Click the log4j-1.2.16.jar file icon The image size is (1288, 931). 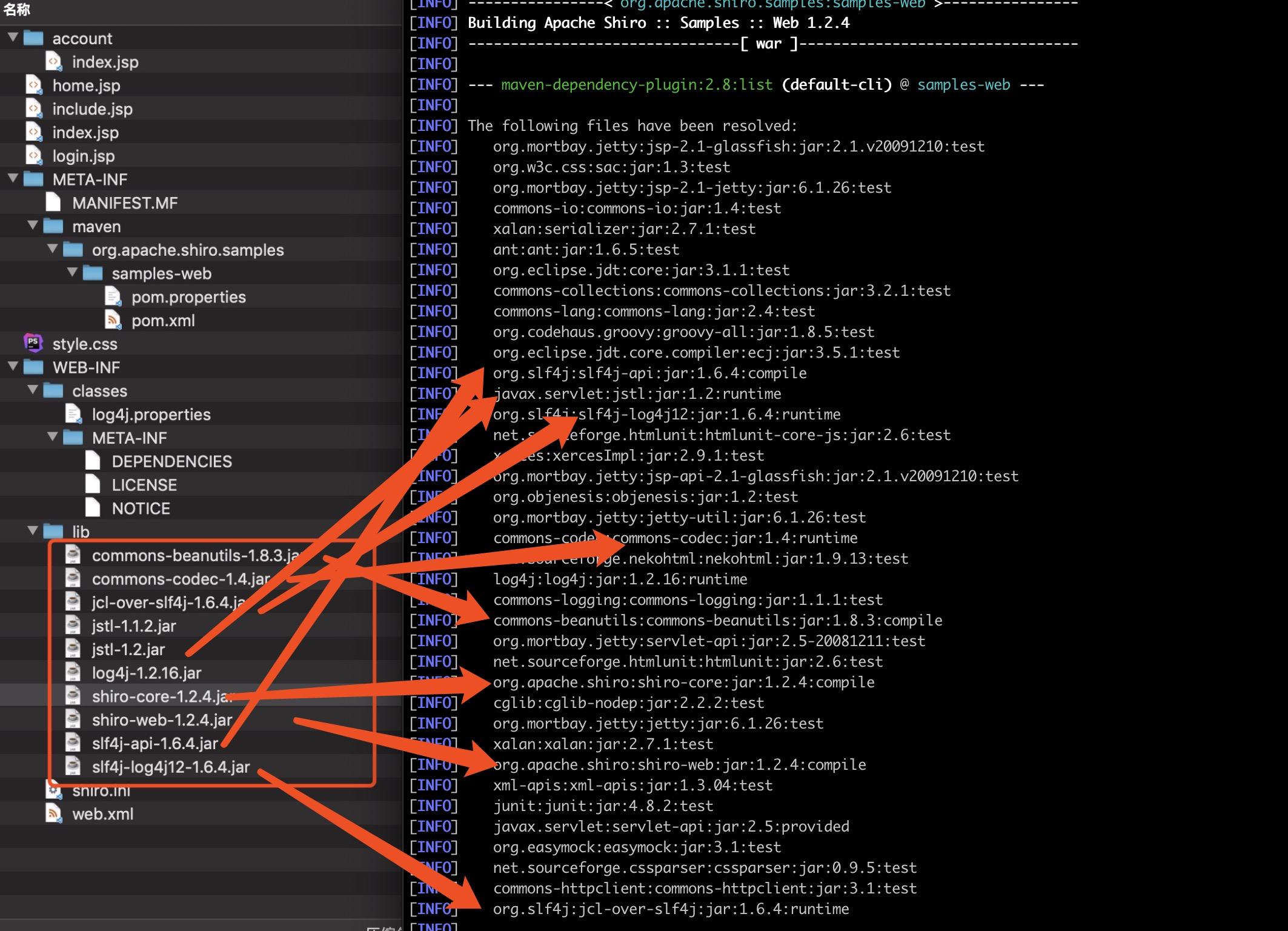point(73,672)
